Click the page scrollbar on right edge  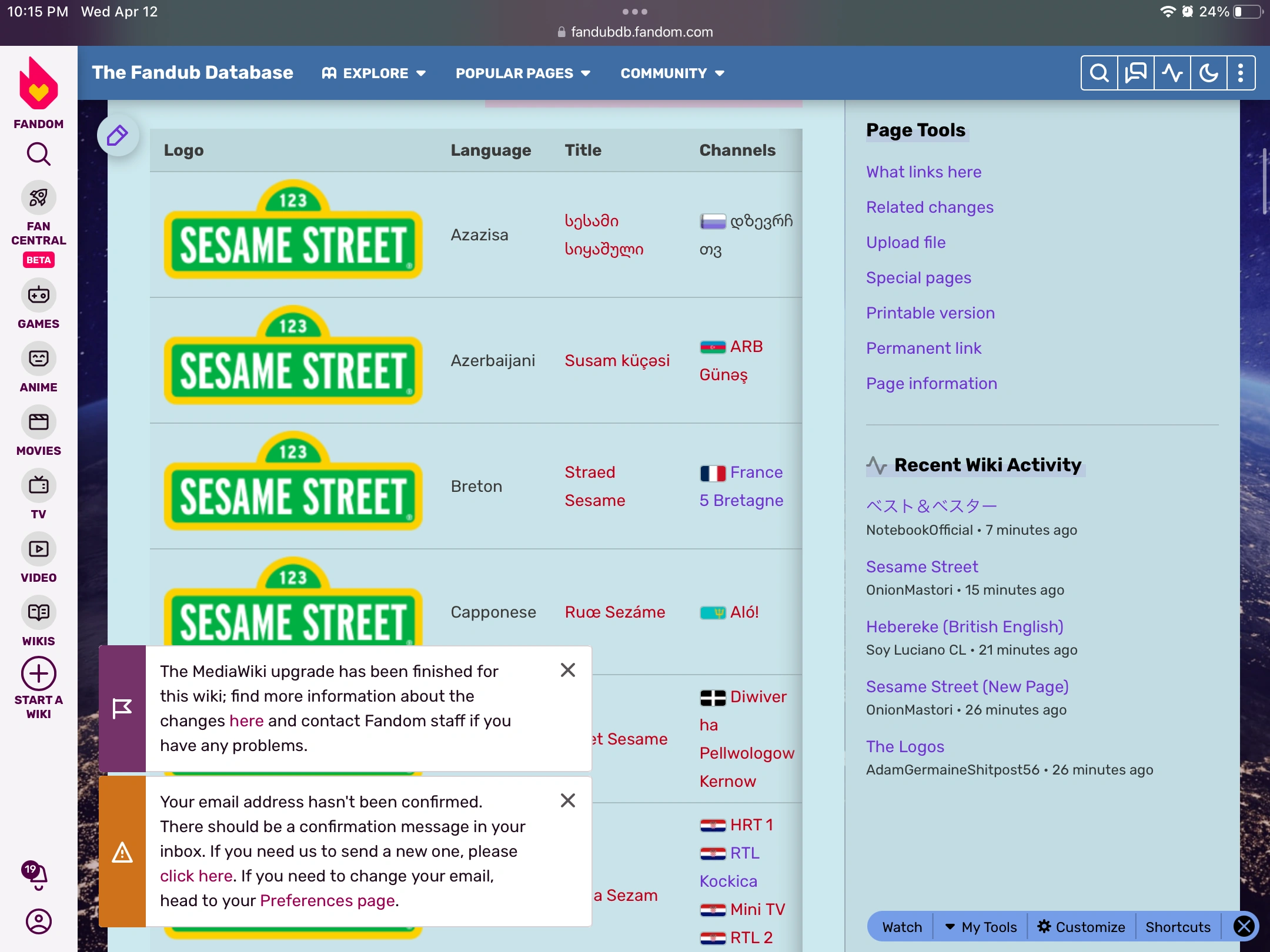(x=1265, y=182)
